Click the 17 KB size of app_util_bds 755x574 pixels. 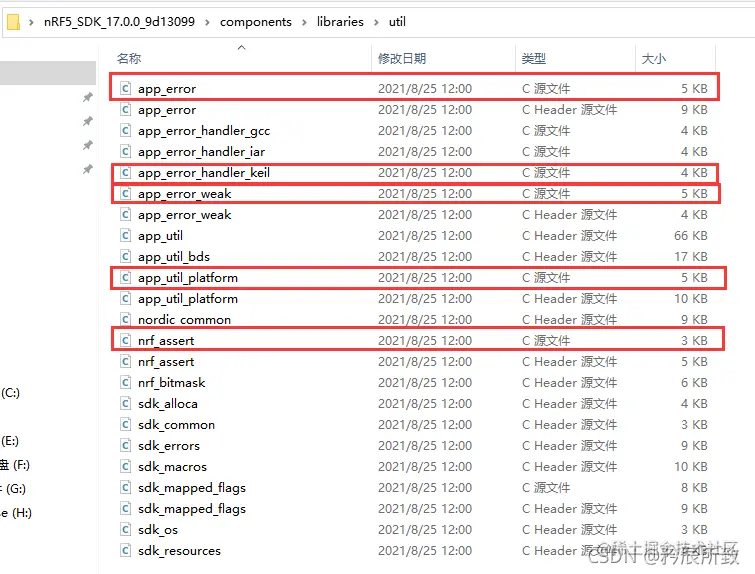[x=691, y=257]
